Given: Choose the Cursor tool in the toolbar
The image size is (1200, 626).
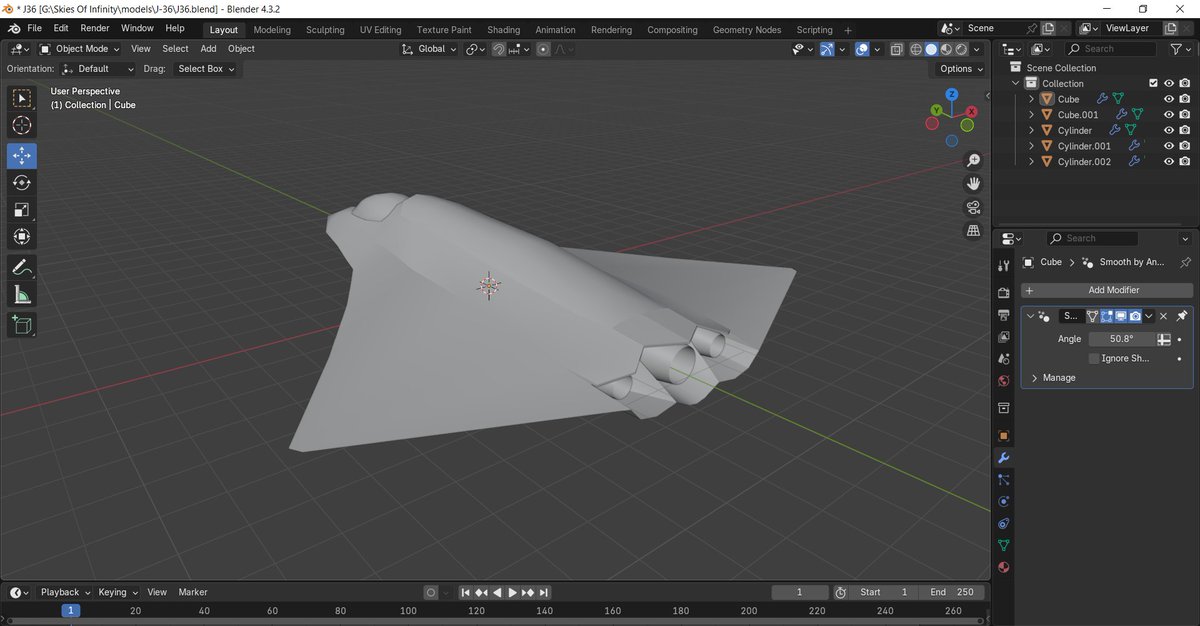Looking at the screenshot, I should tap(21, 124).
